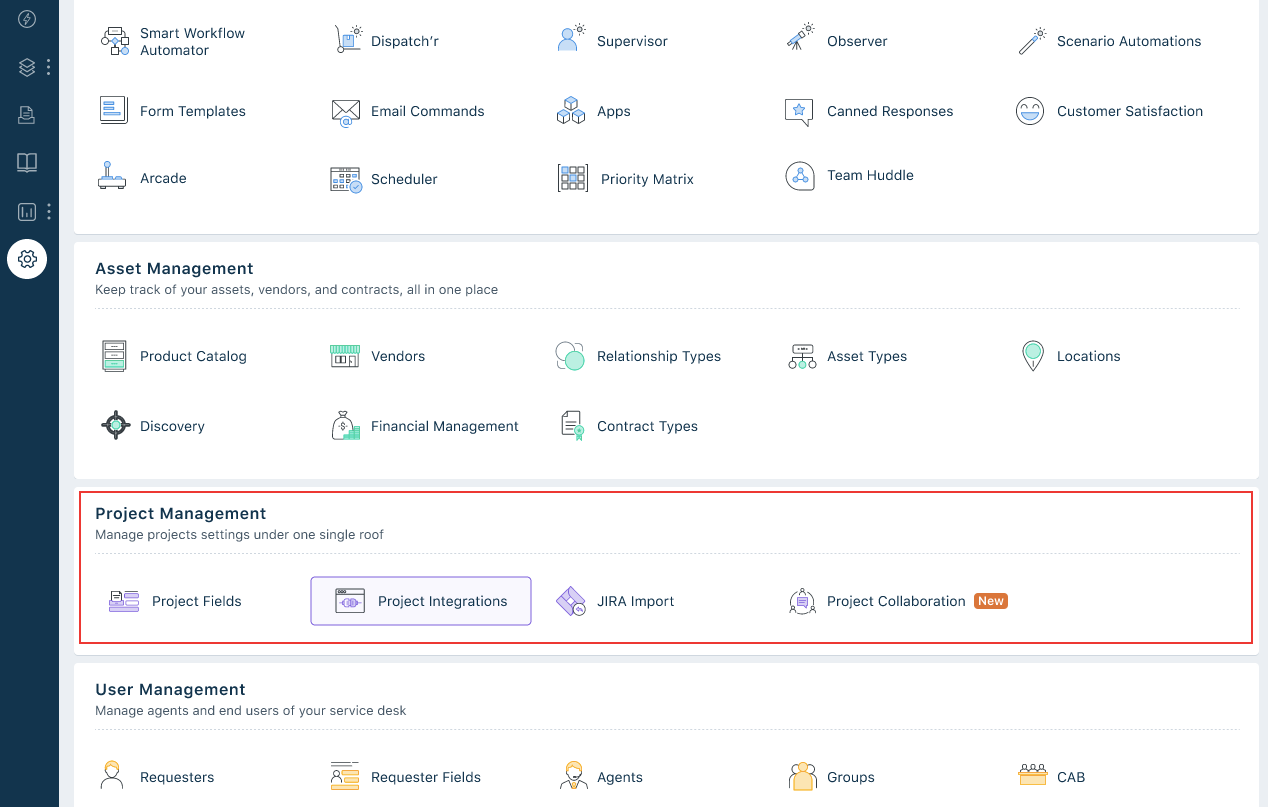Open the JIRA Import link
This screenshot has height=807, width=1268.
point(635,601)
